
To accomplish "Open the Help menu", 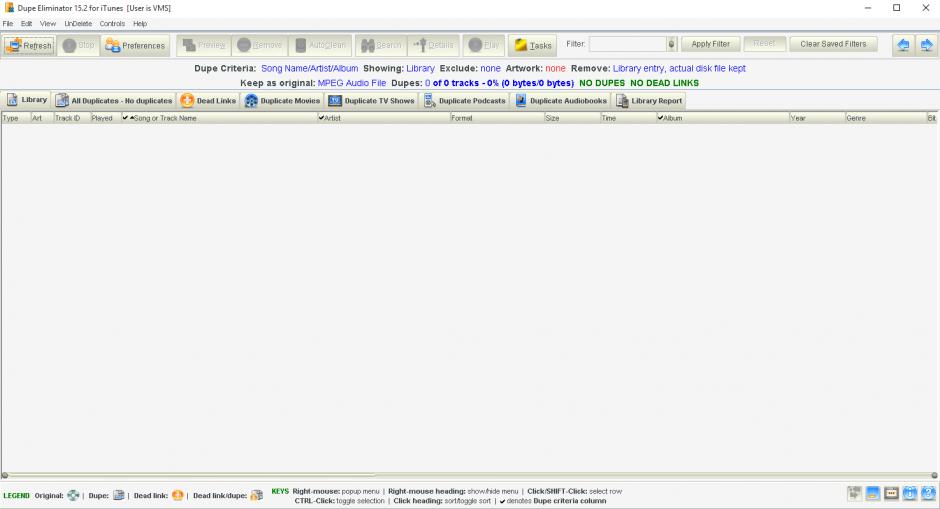I will 140,24.
